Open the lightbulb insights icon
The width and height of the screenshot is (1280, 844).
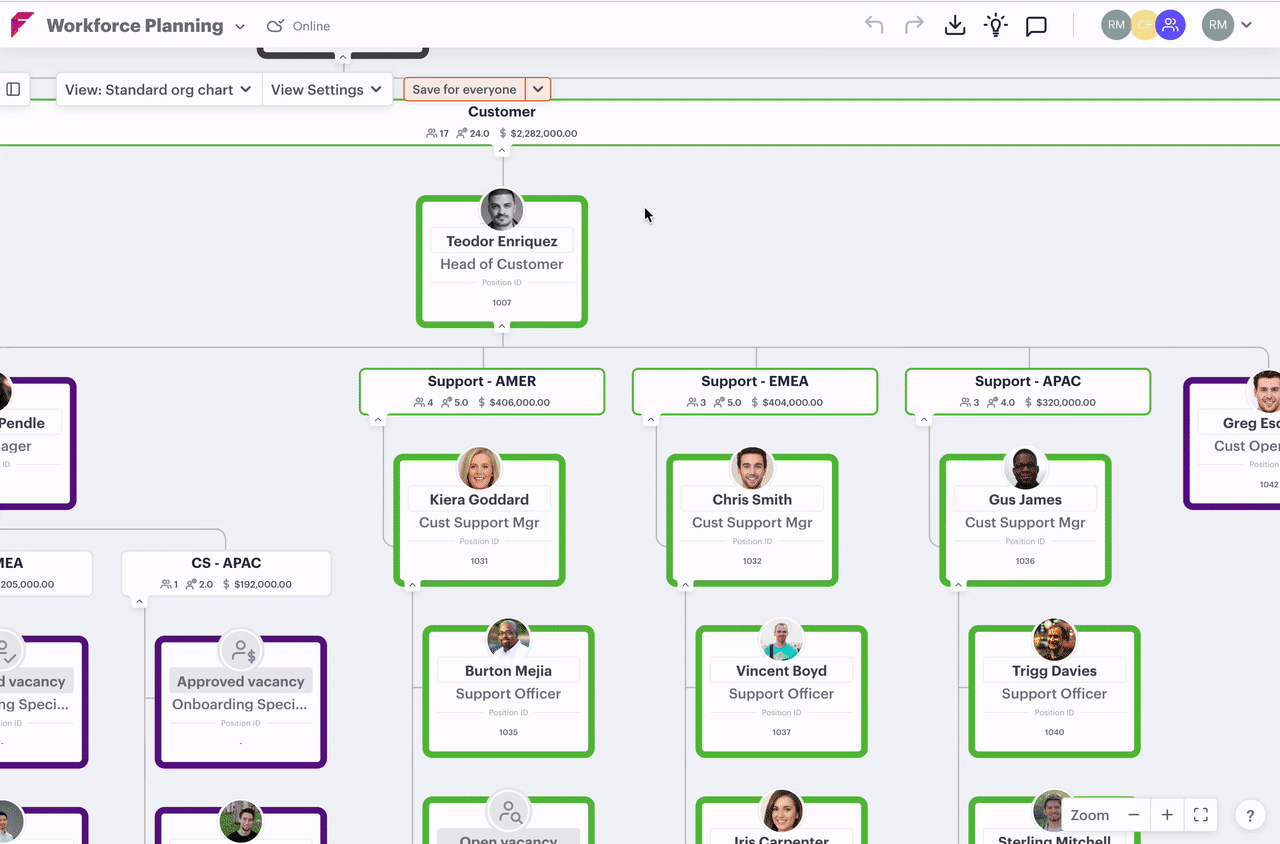(995, 26)
